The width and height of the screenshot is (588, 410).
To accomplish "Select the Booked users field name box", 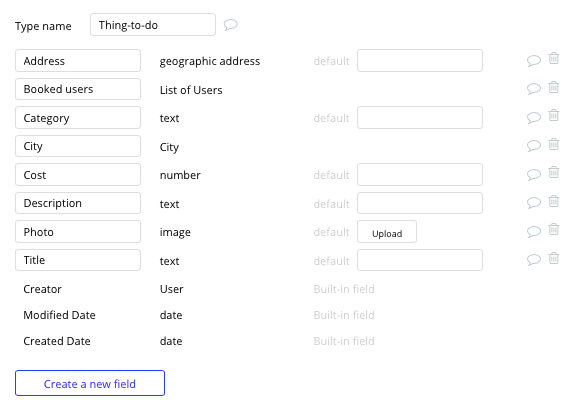I will pyautogui.click(x=78, y=89).
